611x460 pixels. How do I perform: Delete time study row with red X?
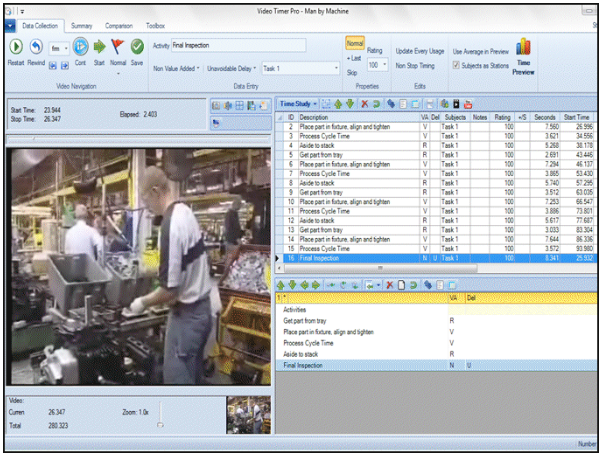pyautogui.click(x=364, y=104)
